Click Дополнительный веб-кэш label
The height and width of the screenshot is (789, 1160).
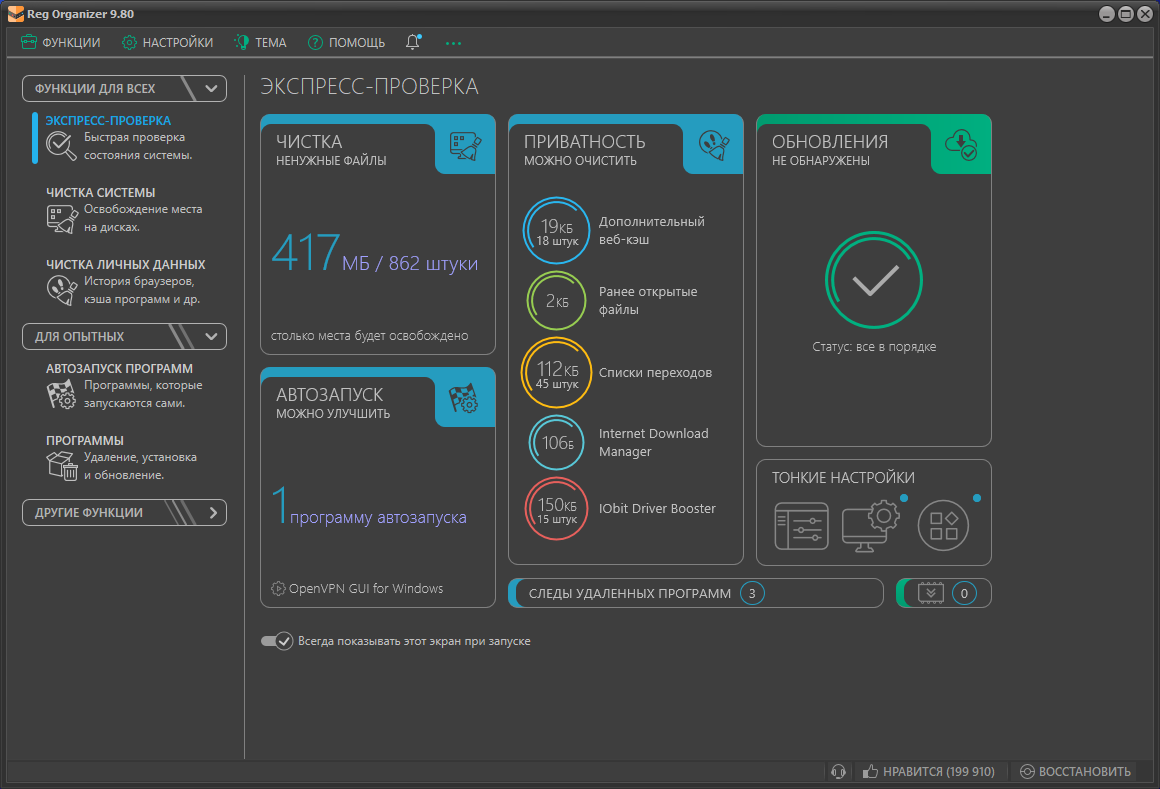[652, 231]
